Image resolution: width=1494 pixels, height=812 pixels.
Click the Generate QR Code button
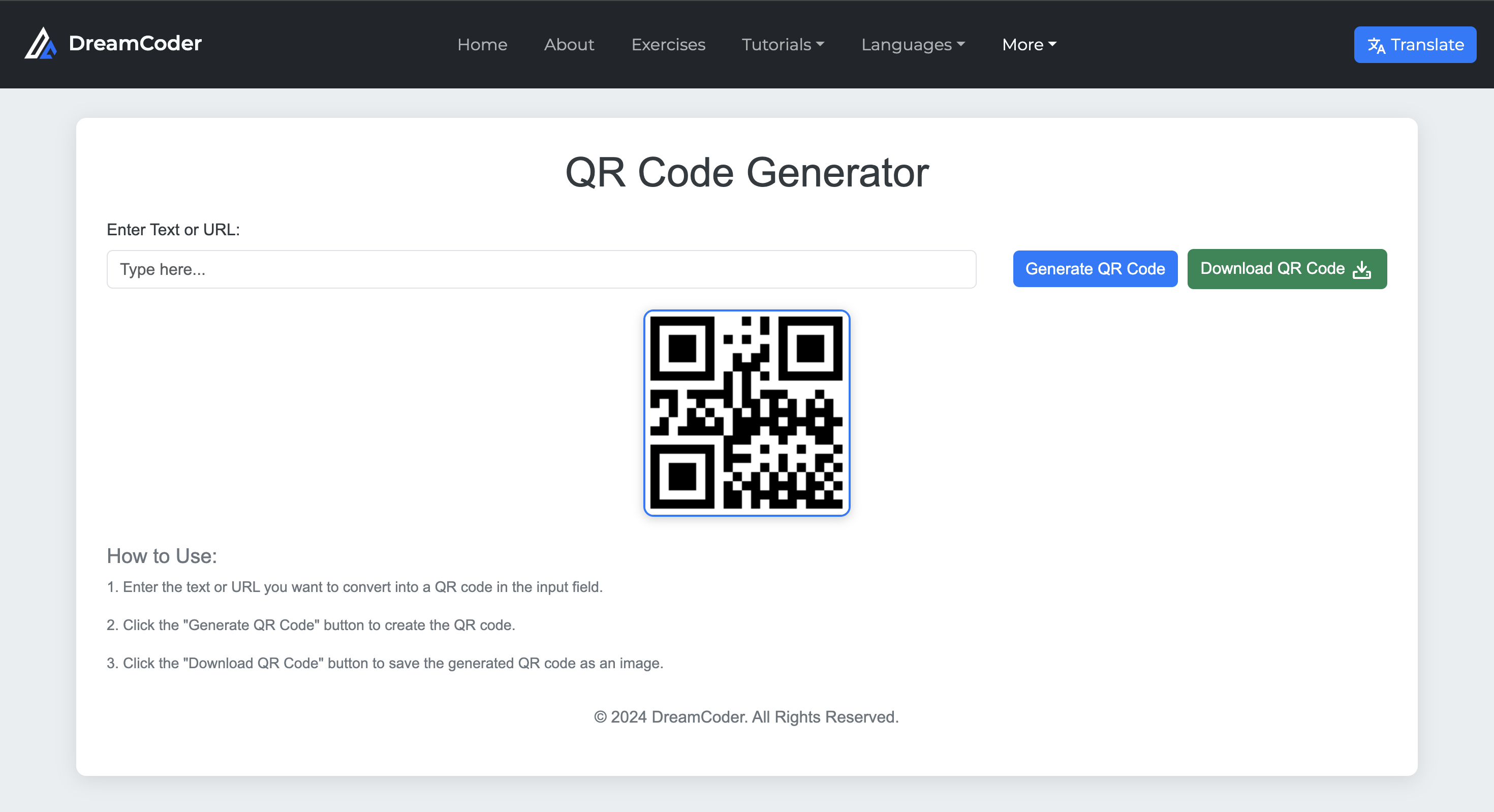pos(1095,268)
